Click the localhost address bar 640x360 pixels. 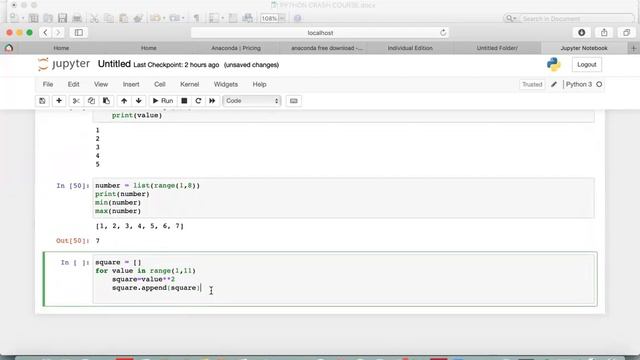320,33
